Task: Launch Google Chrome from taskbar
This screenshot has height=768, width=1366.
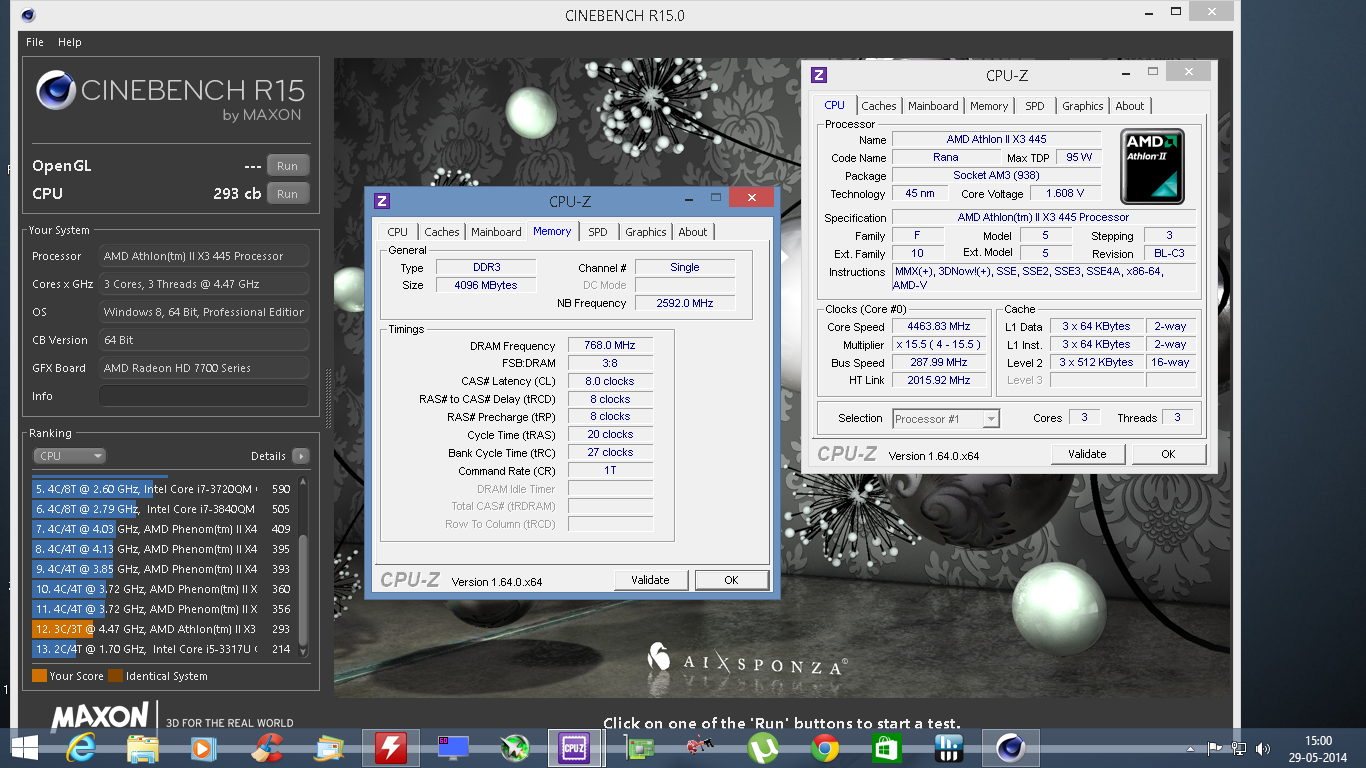Action: pos(825,748)
